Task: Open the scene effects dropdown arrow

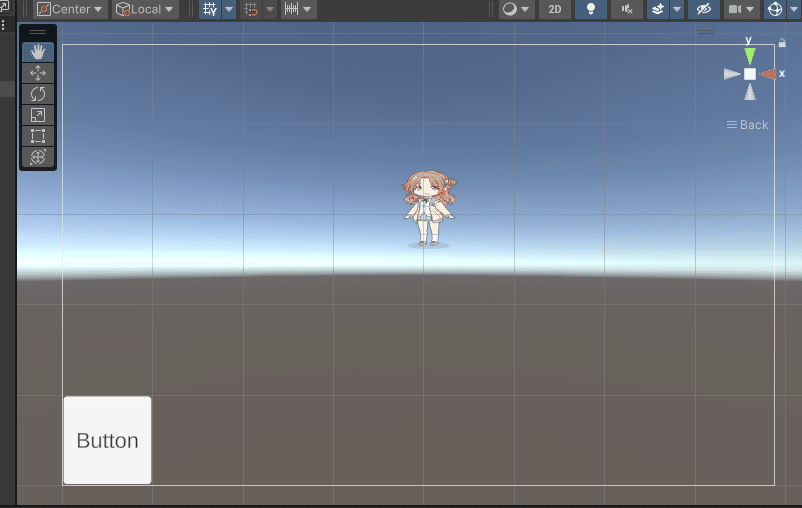Action: coord(677,9)
